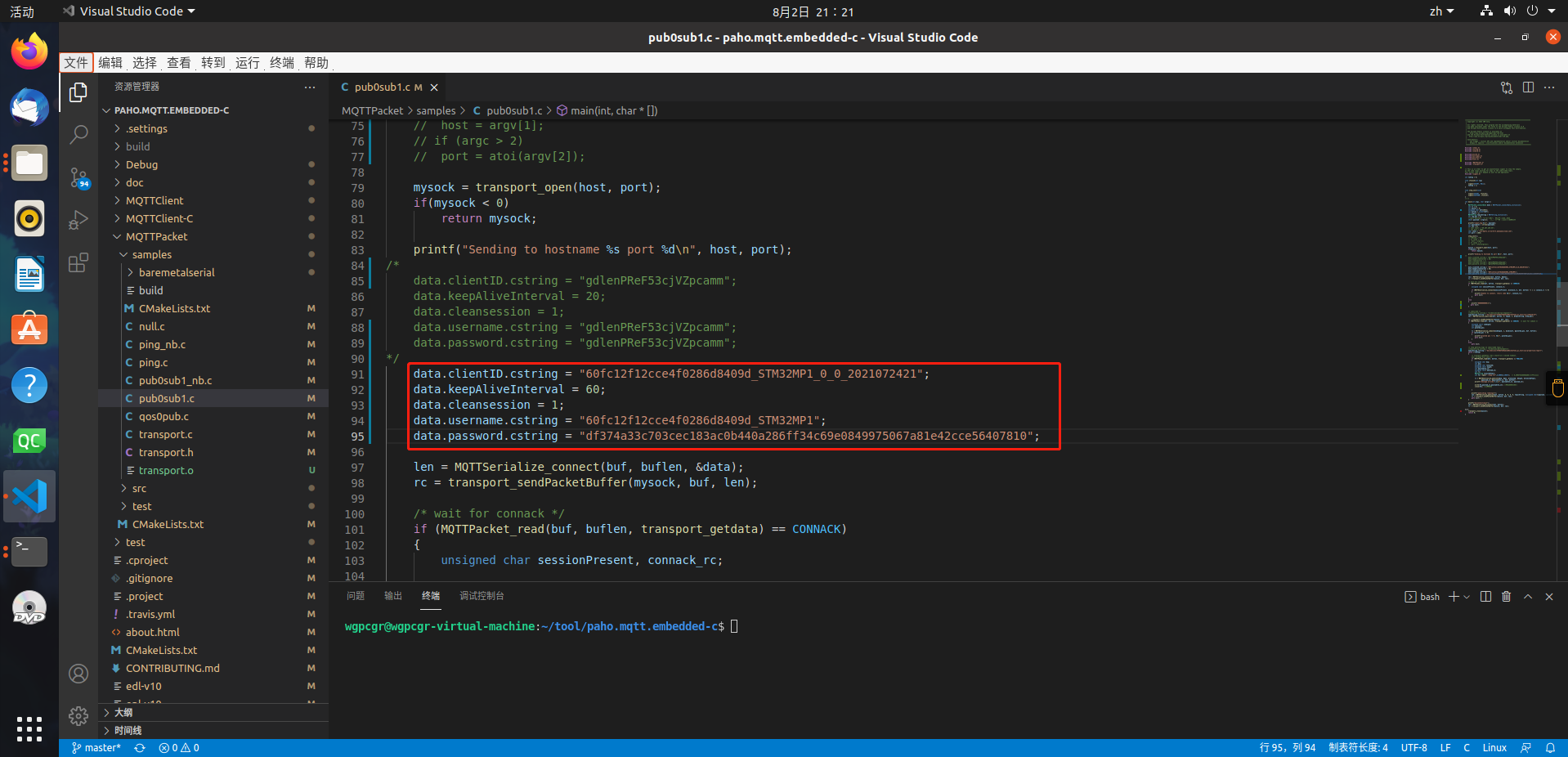The height and width of the screenshot is (757, 1568).
Task: Kill the terminal with trash icon
Action: 1507,597
